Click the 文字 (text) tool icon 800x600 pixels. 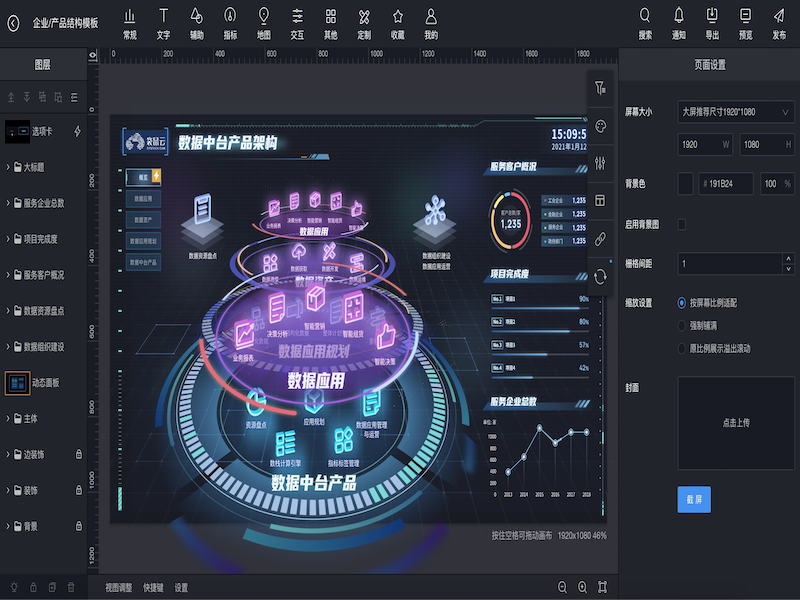(163, 16)
